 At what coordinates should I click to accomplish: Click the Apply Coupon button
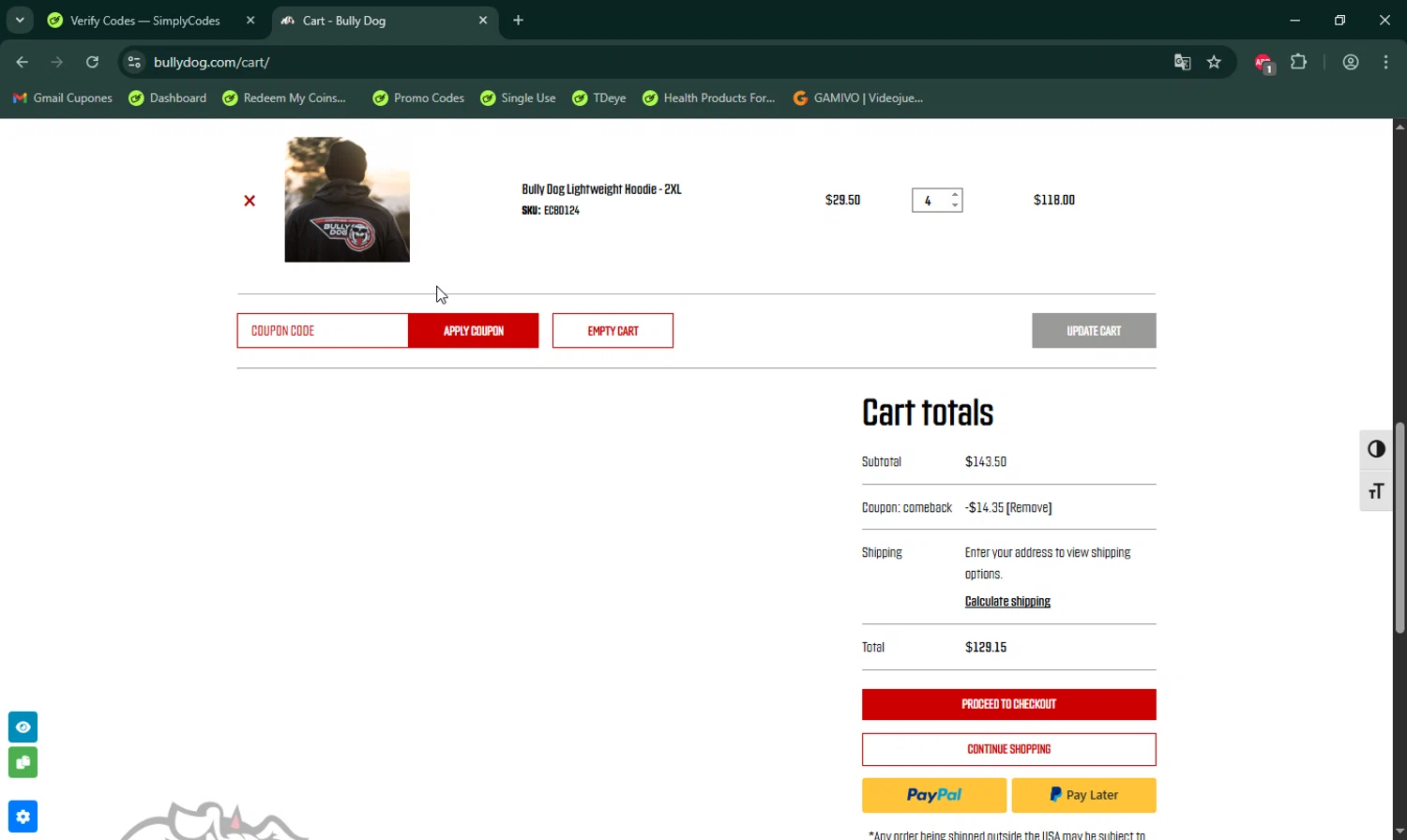point(474,331)
